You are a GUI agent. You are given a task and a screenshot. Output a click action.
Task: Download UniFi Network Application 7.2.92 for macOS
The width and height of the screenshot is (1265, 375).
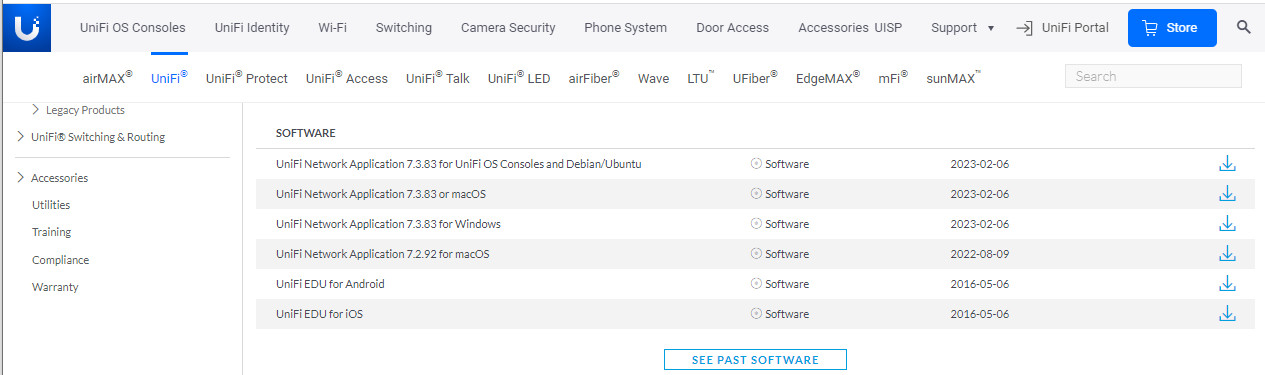coord(1227,254)
